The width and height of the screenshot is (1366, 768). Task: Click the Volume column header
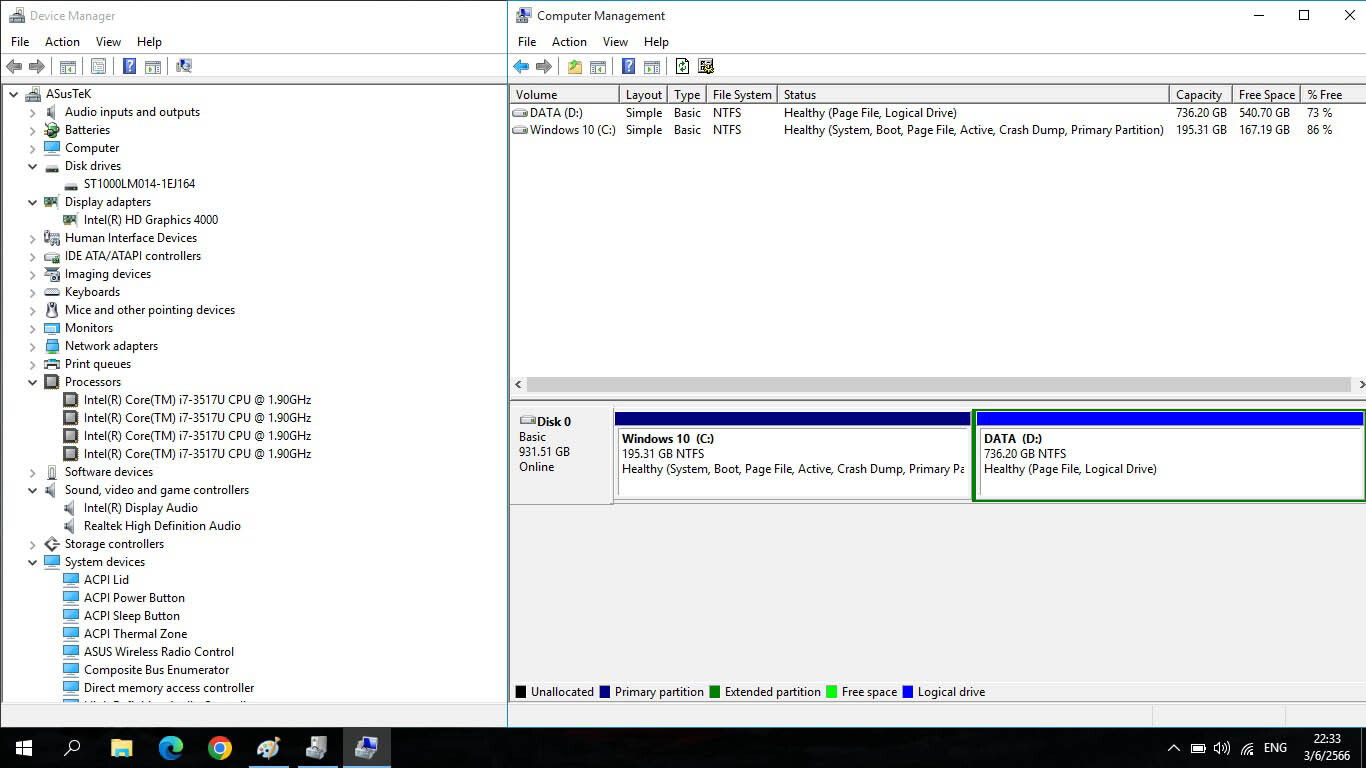tap(564, 95)
